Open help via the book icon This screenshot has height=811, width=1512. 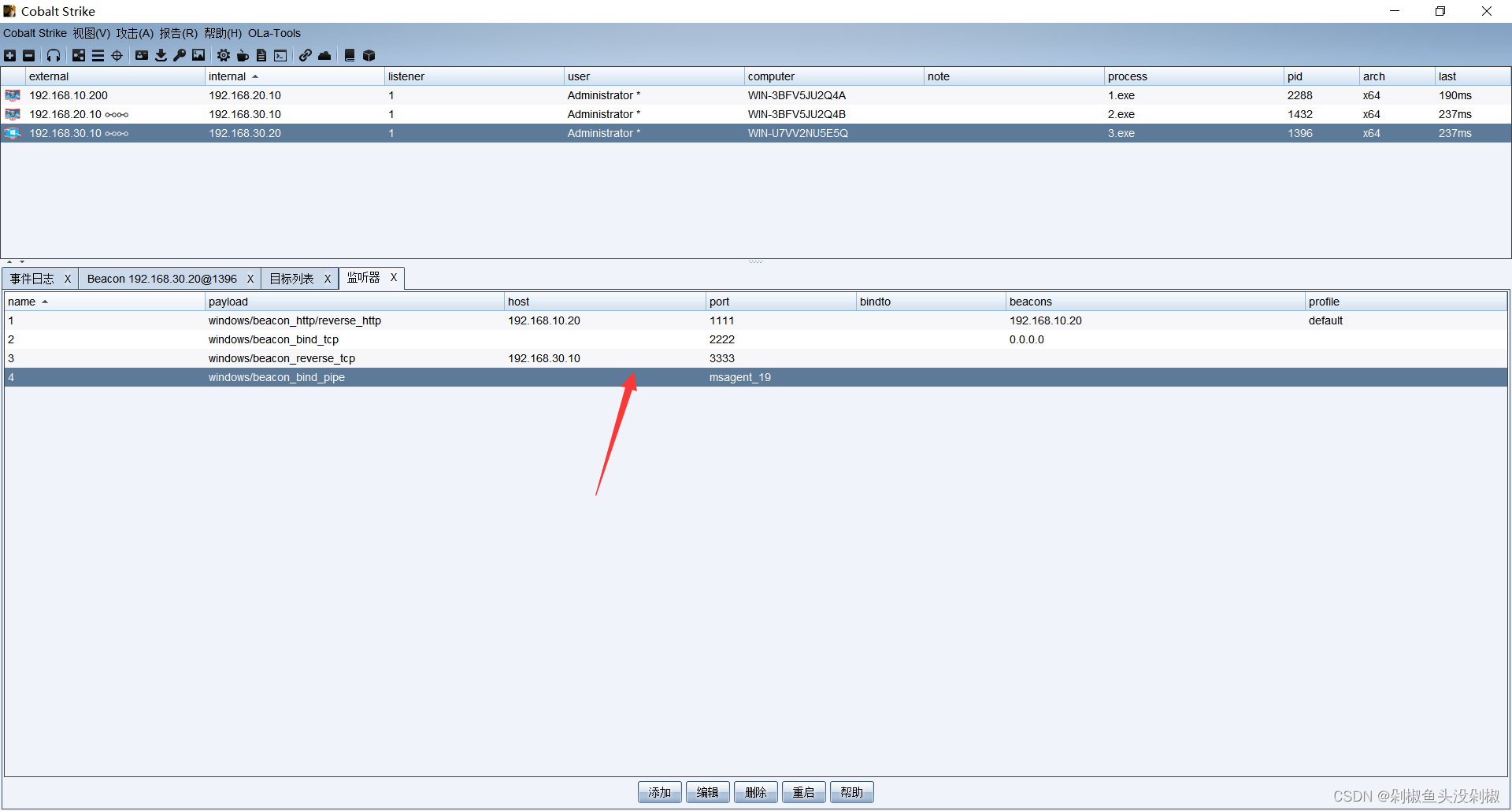(x=350, y=55)
